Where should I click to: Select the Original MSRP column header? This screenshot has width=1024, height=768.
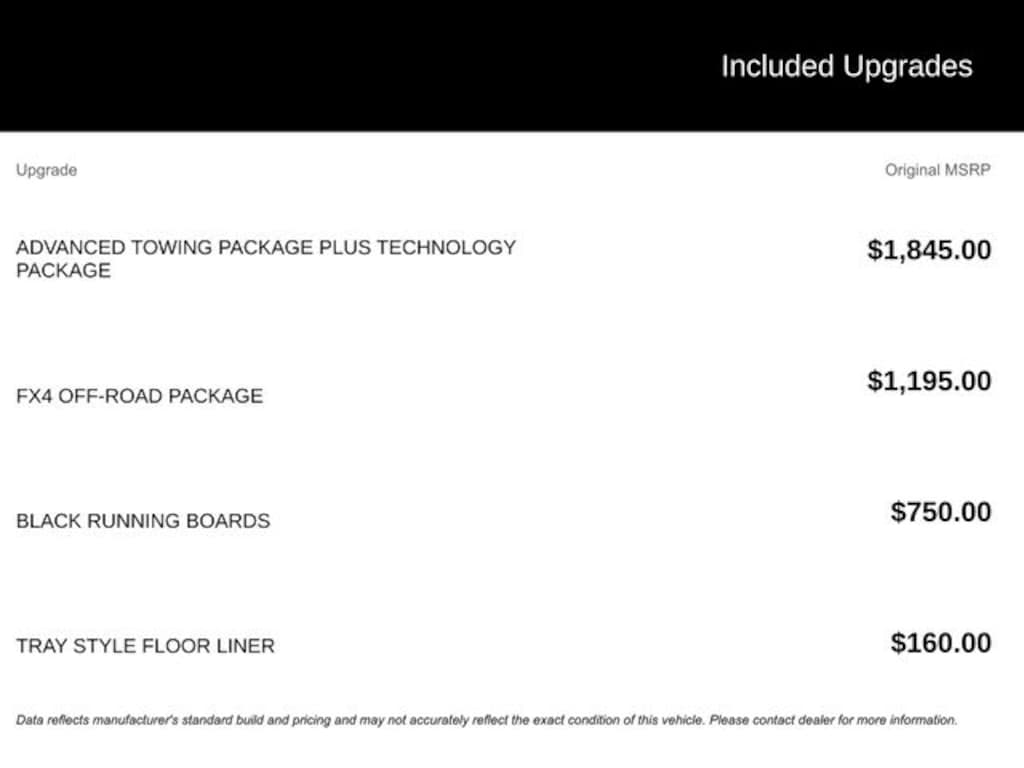point(938,170)
